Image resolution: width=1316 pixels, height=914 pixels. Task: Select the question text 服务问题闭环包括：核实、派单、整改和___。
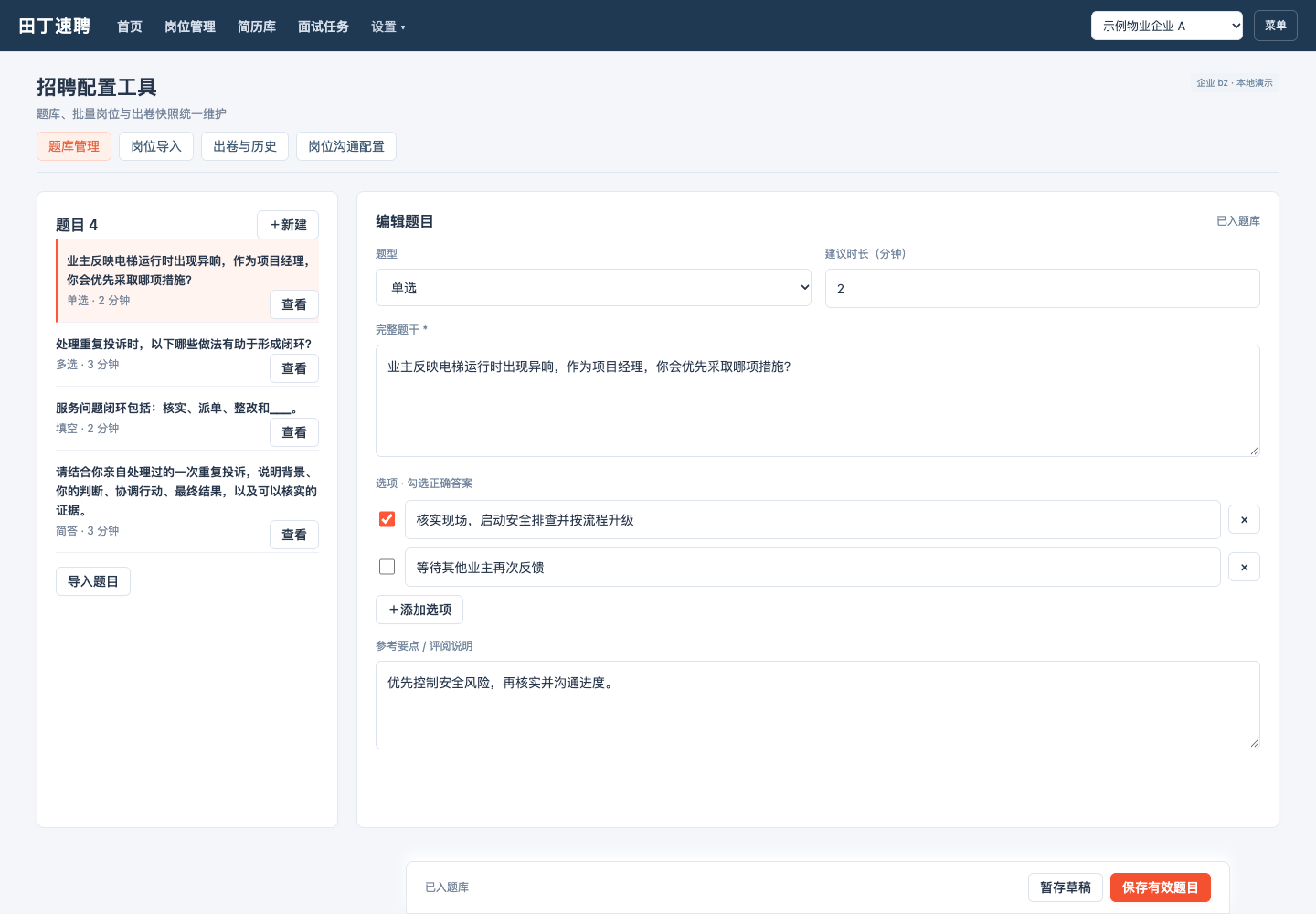(176, 408)
